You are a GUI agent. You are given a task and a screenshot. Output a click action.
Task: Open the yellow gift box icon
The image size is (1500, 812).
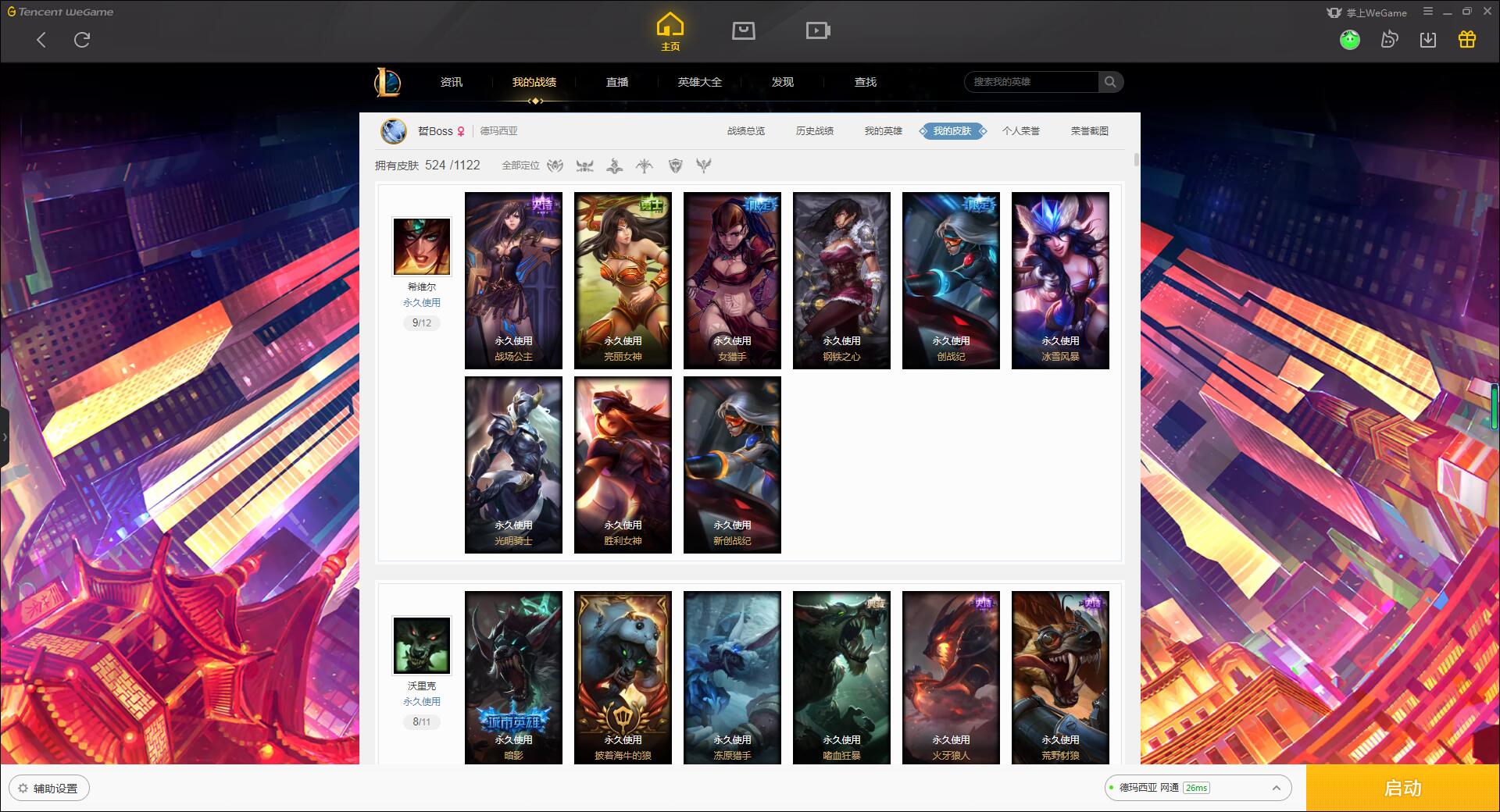coord(1467,39)
